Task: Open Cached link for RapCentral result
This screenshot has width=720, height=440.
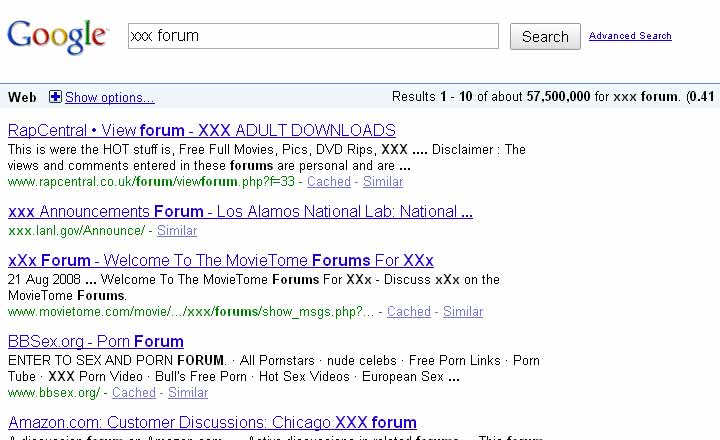Action: click(x=329, y=182)
